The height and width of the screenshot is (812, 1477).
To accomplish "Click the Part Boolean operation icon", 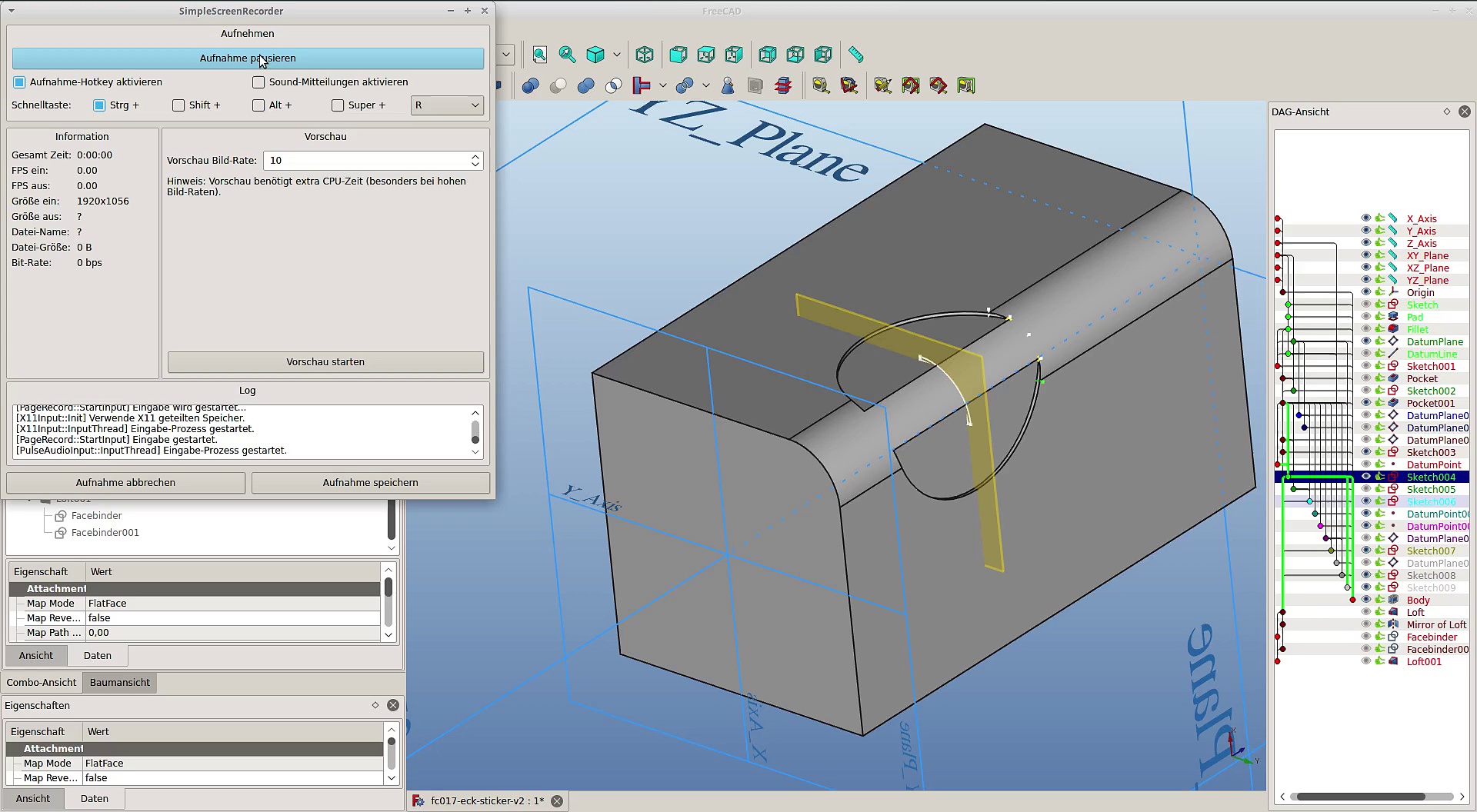I will [x=530, y=85].
